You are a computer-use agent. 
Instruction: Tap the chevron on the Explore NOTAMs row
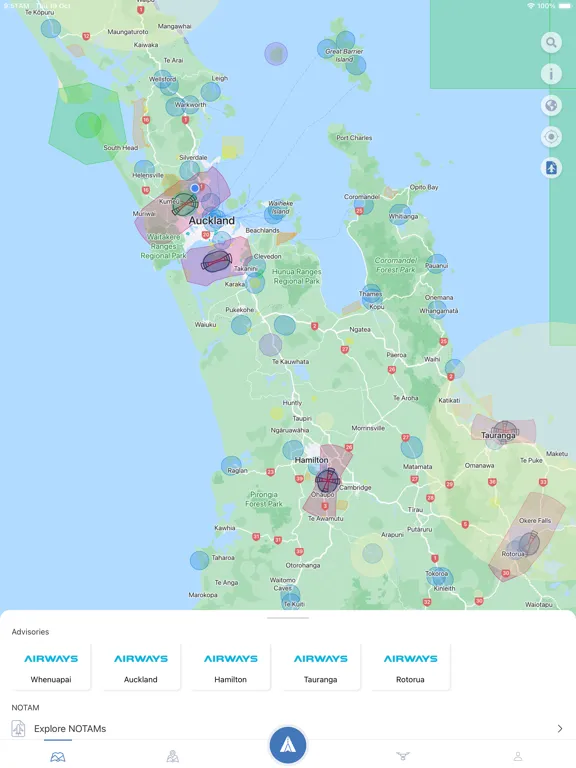pyautogui.click(x=560, y=729)
